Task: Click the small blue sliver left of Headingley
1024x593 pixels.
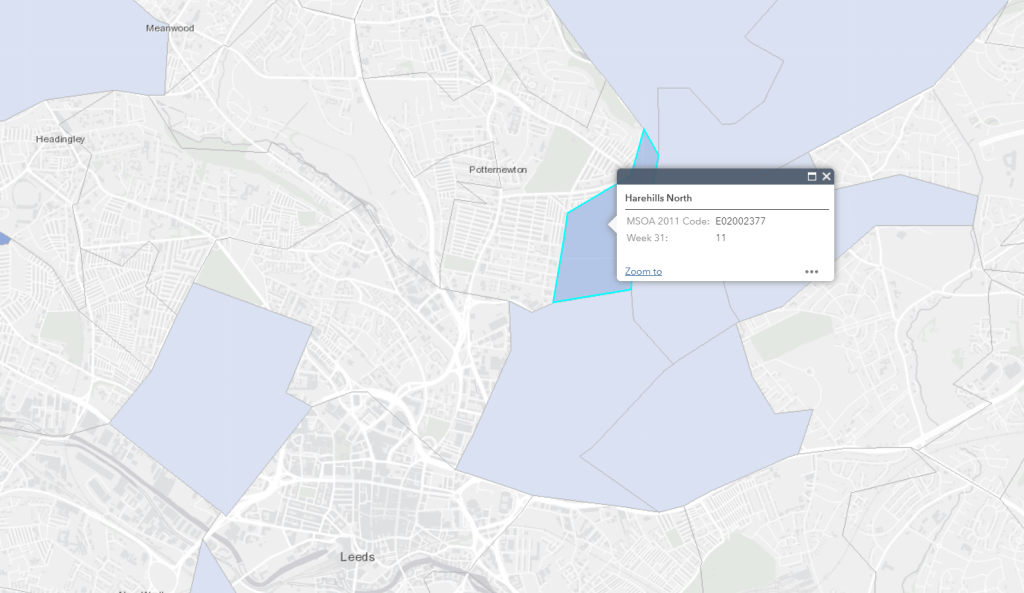Action: pos(4,238)
